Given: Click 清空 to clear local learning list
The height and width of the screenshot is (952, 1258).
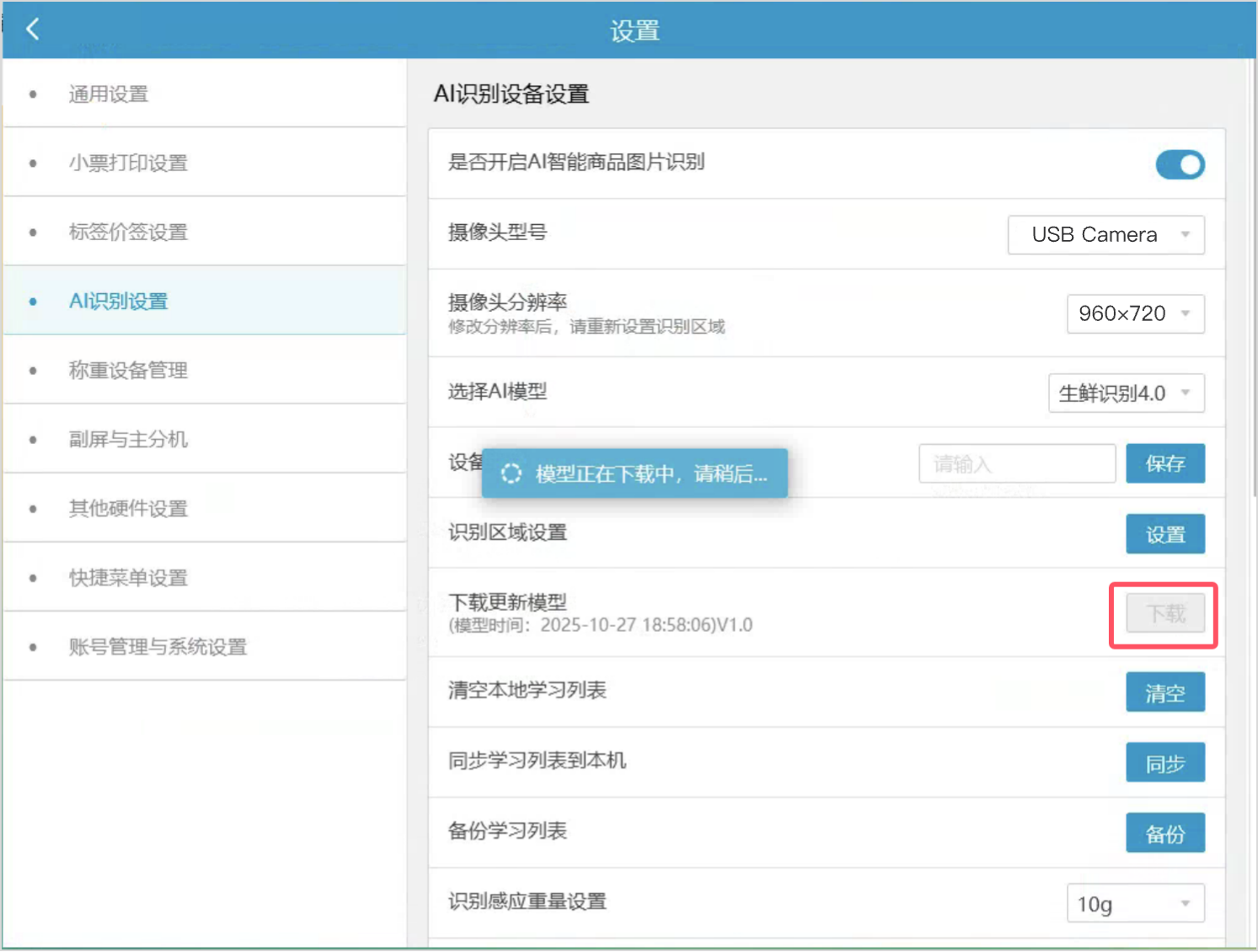Looking at the screenshot, I should coord(1165,693).
